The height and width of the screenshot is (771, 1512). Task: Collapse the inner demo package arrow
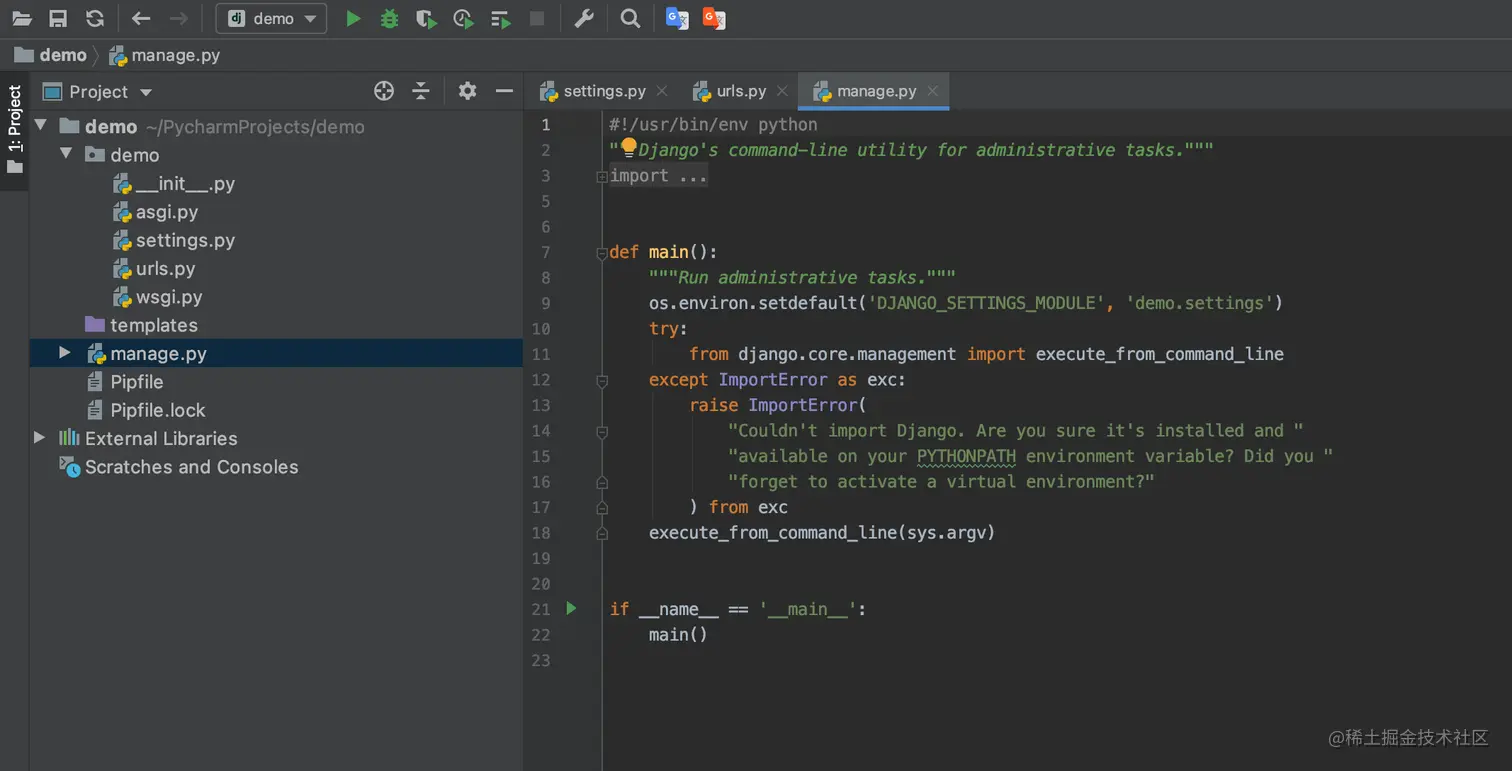[x=65, y=154]
